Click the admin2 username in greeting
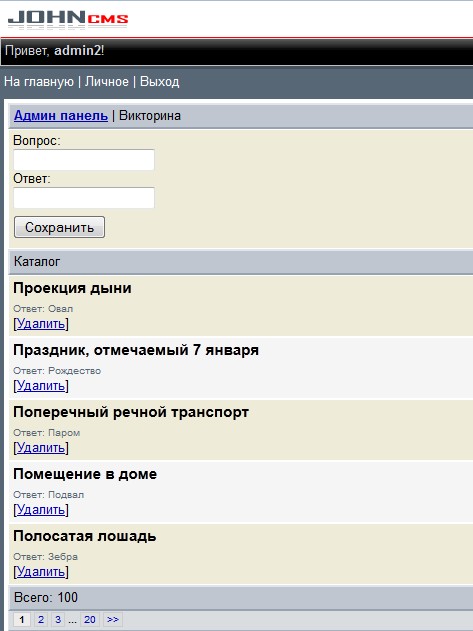 (77, 51)
